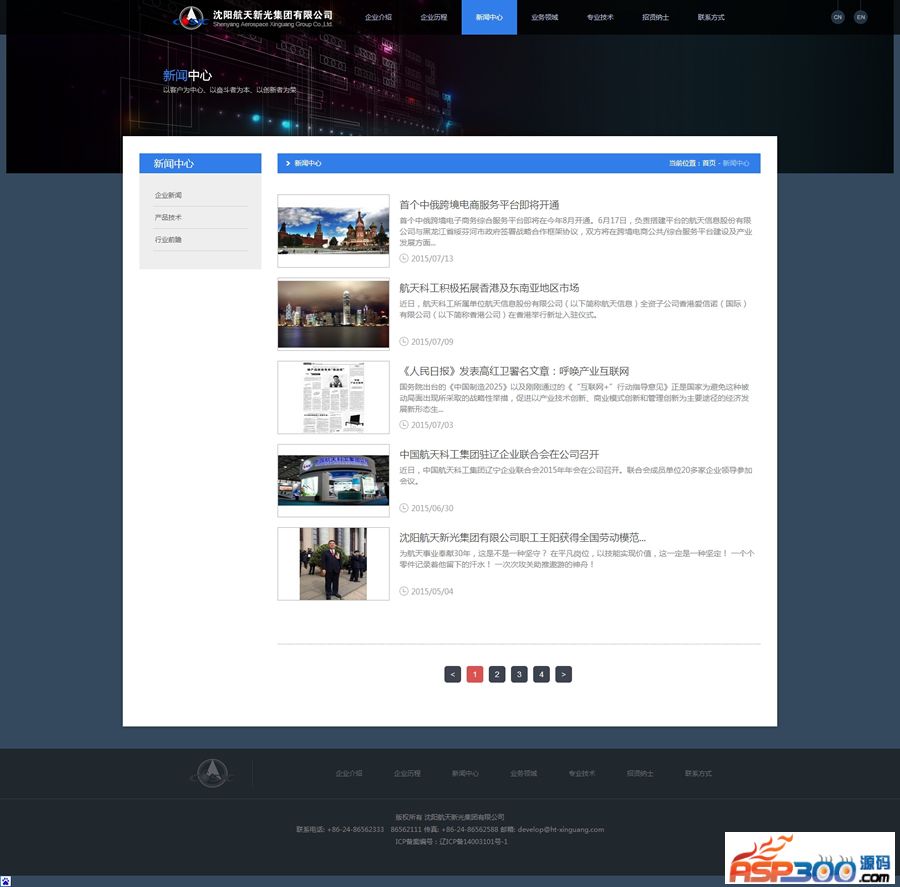Viewport: 900px width, 887px height.
Task: Click the next page arrow in pagination
Action: click(564, 674)
